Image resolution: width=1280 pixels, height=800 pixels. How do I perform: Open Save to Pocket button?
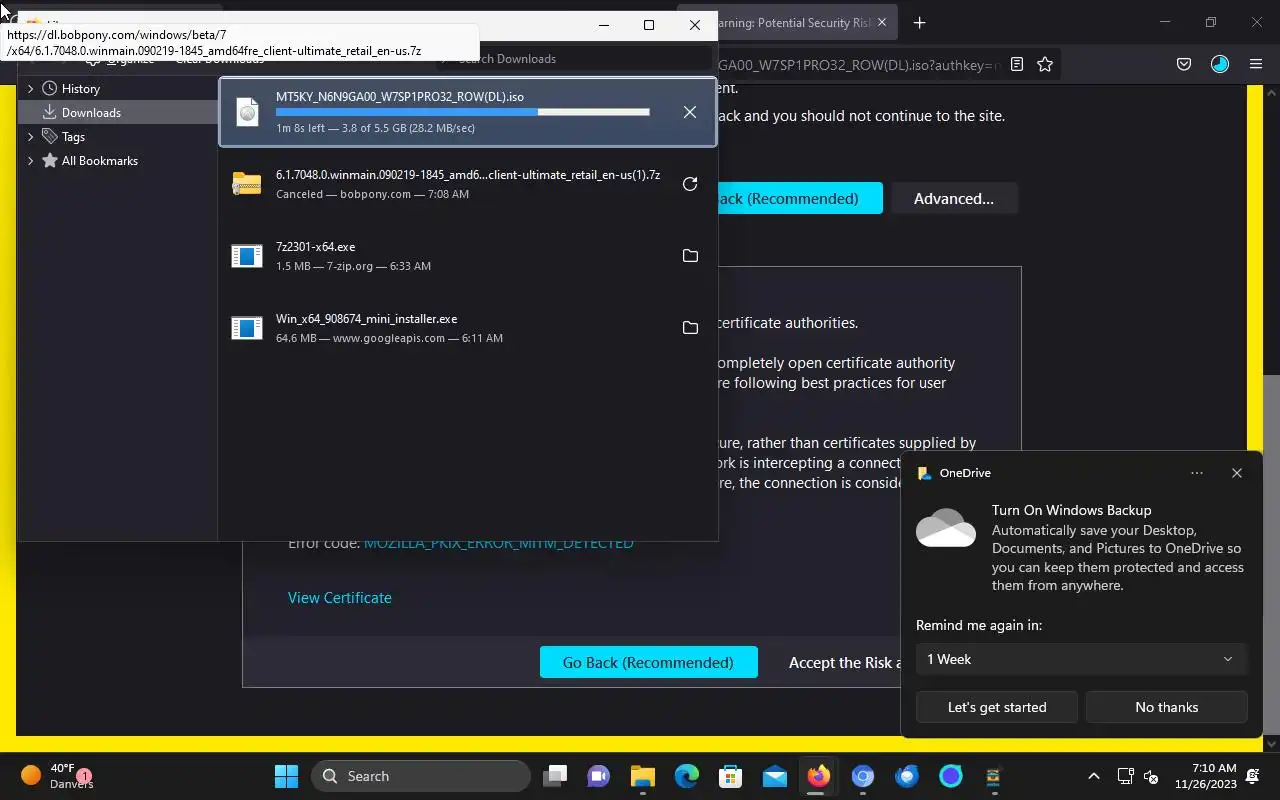point(1184,64)
